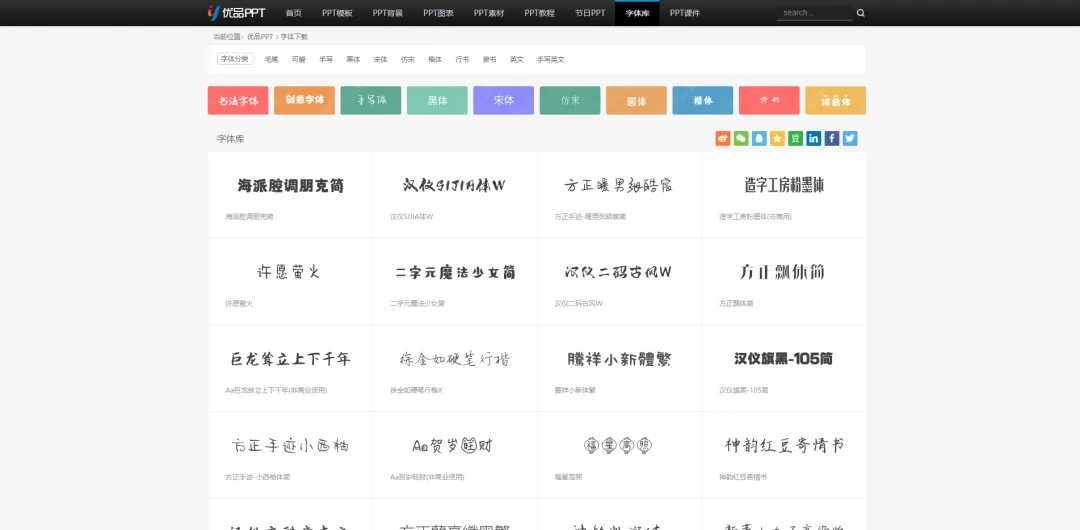
Task: Click the teal 黑体 tile
Action: [x=437, y=101]
